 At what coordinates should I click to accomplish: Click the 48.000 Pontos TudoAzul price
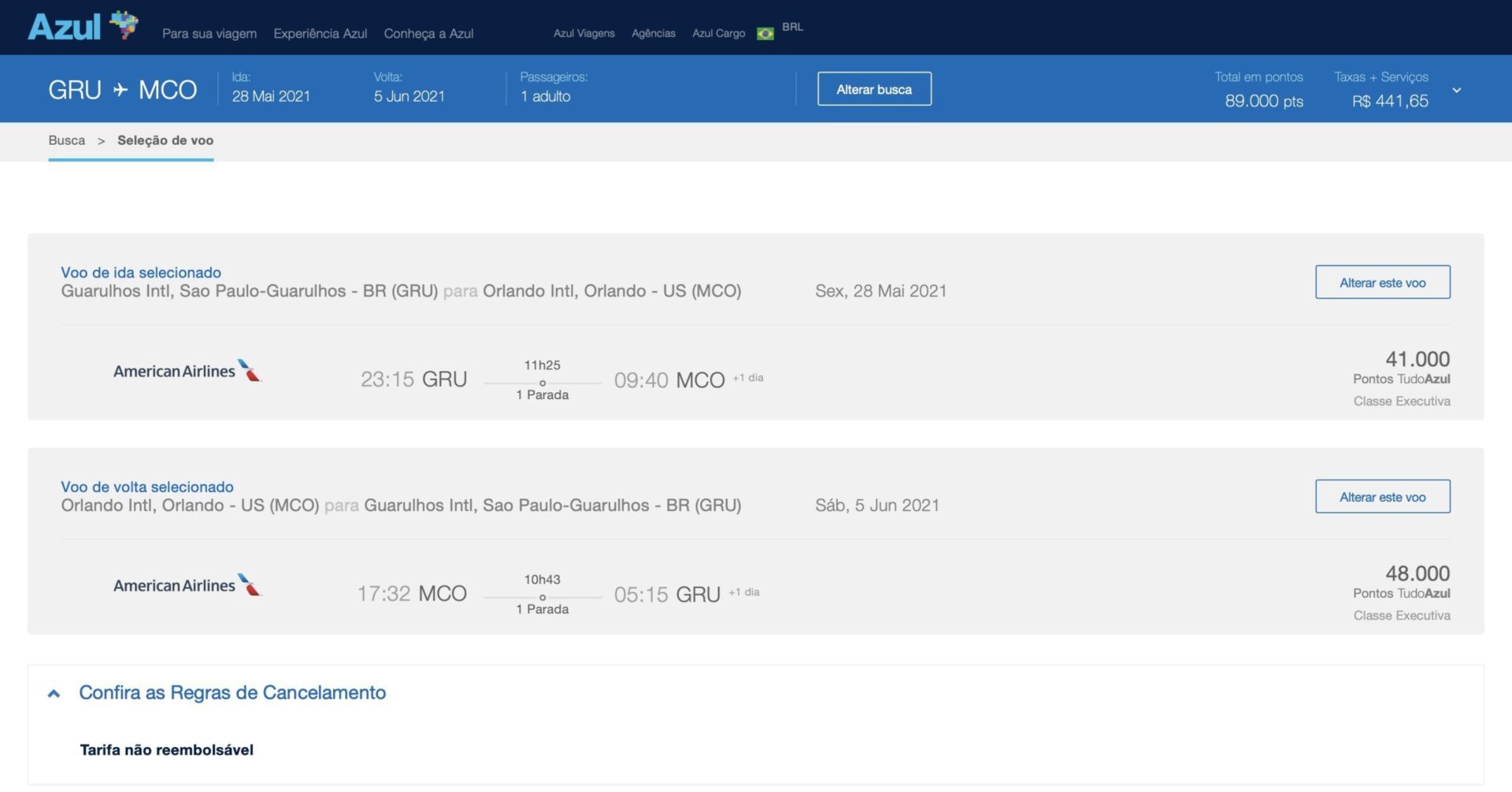pyautogui.click(x=1402, y=582)
